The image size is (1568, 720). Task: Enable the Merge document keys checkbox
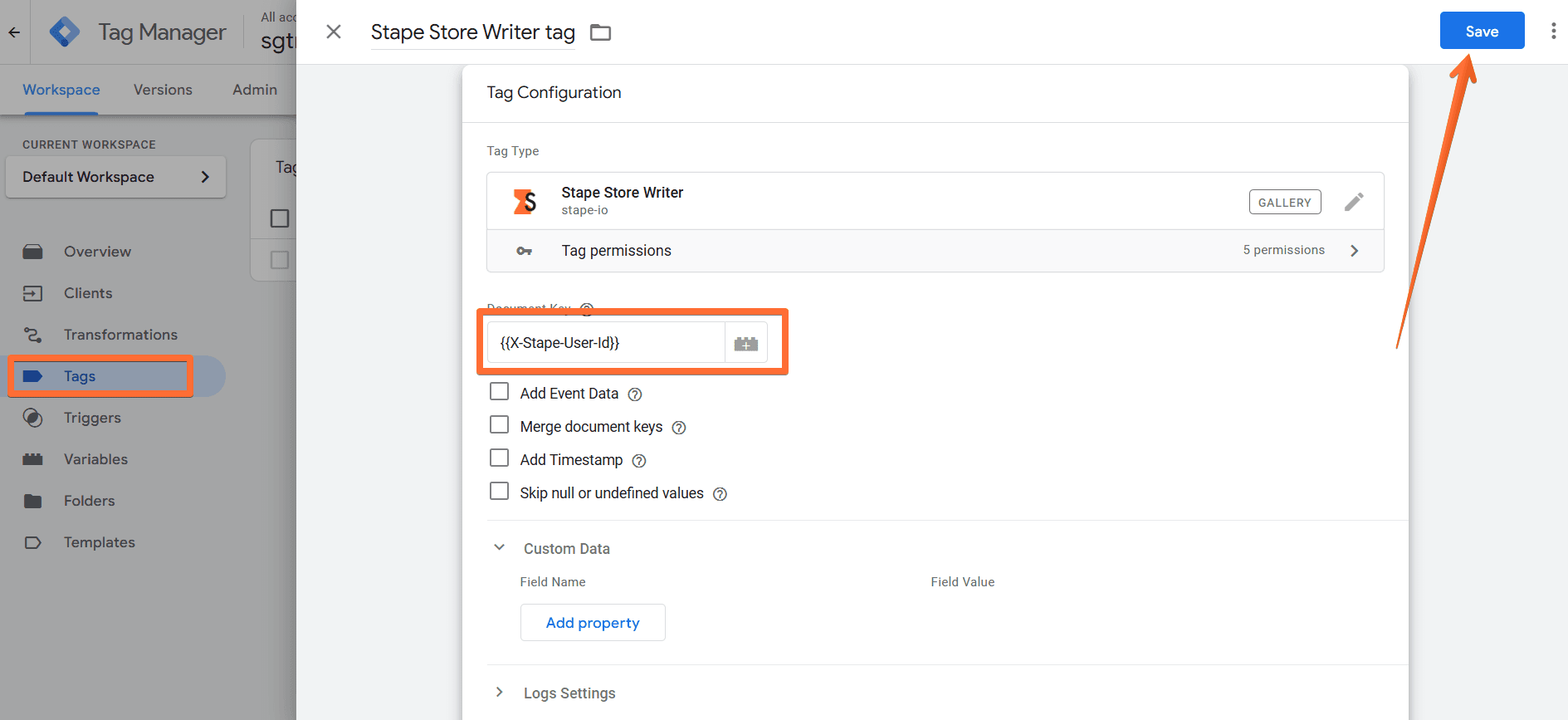tap(499, 424)
